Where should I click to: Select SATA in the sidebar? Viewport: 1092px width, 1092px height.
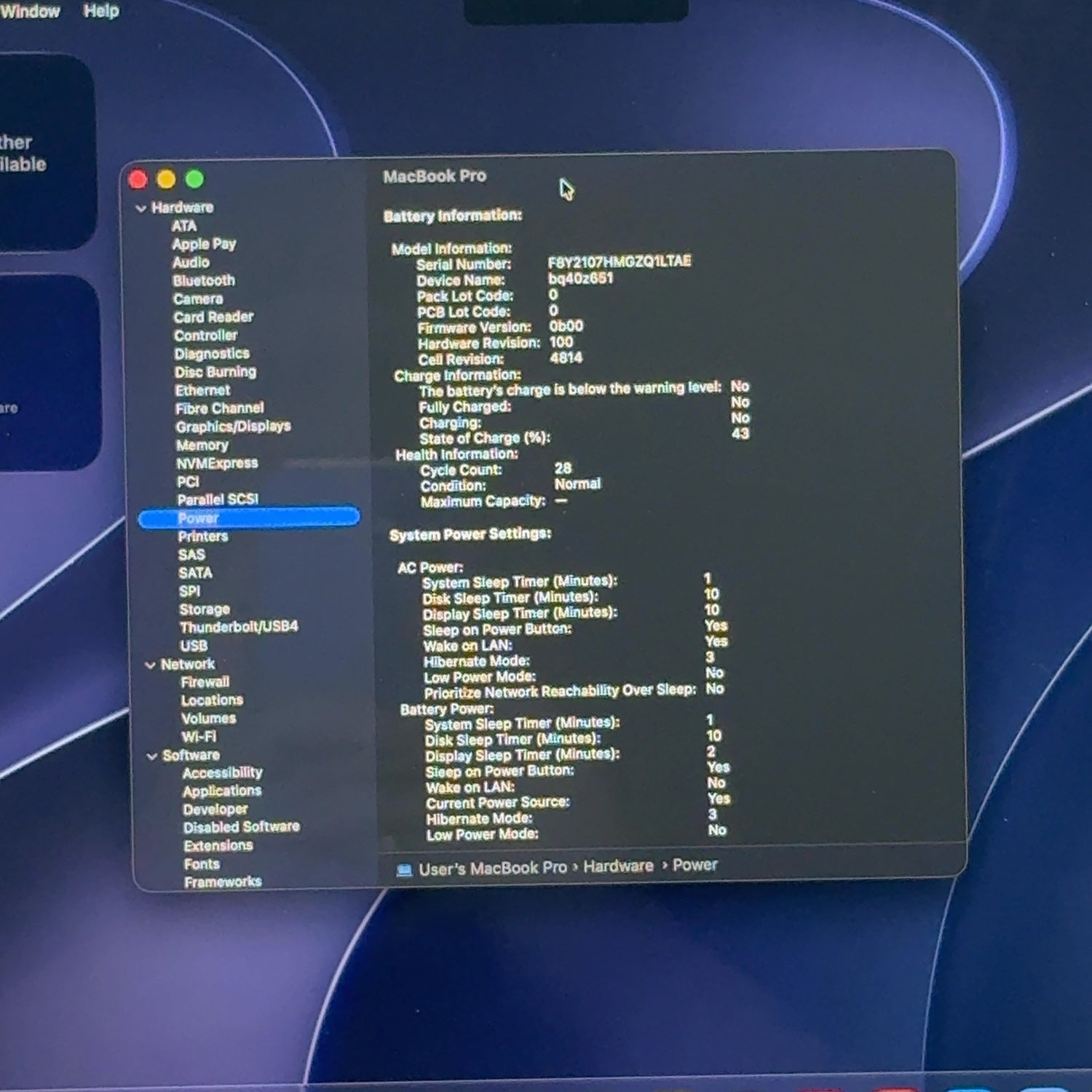tap(195, 573)
